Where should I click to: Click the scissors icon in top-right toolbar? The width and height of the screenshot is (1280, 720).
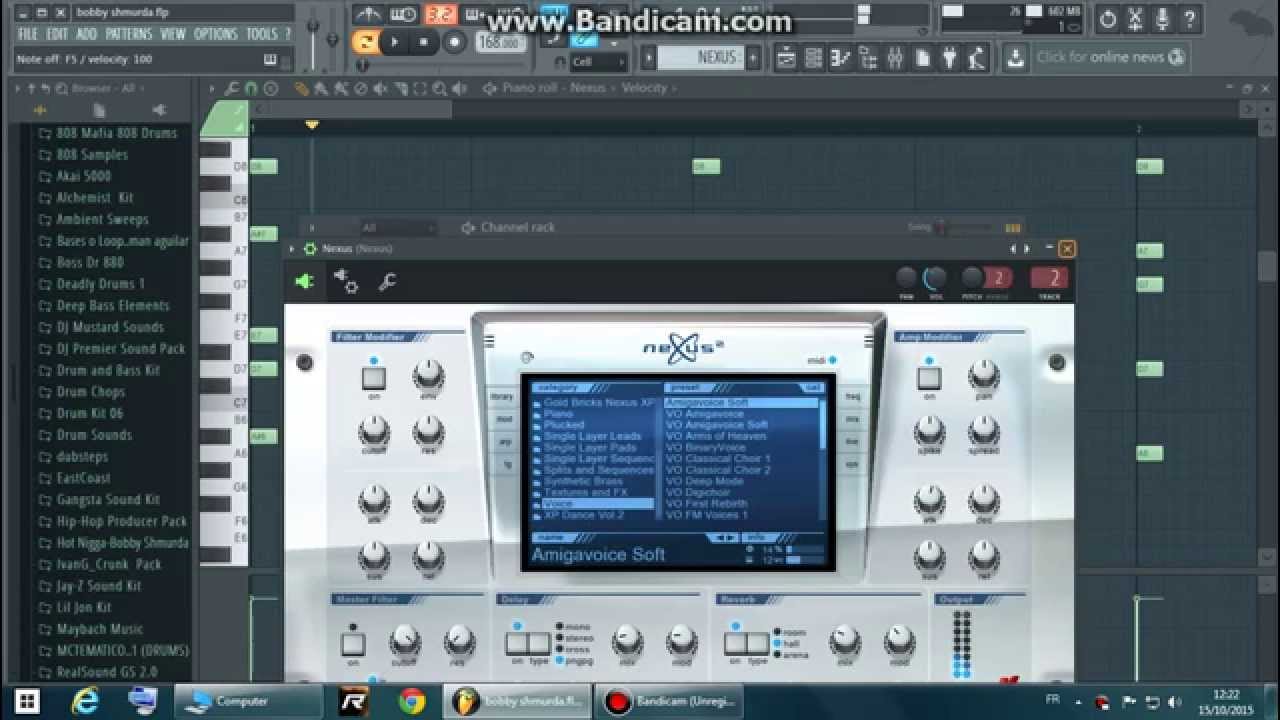point(1135,18)
